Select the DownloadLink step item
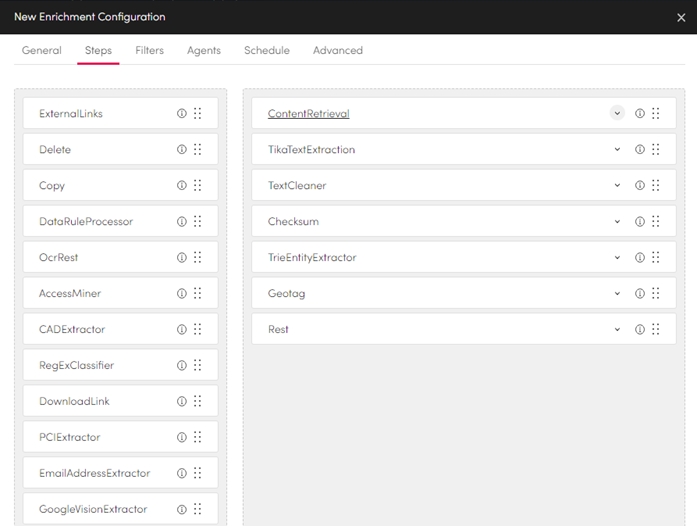The image size is (697, 526). (x=74, y=402)
